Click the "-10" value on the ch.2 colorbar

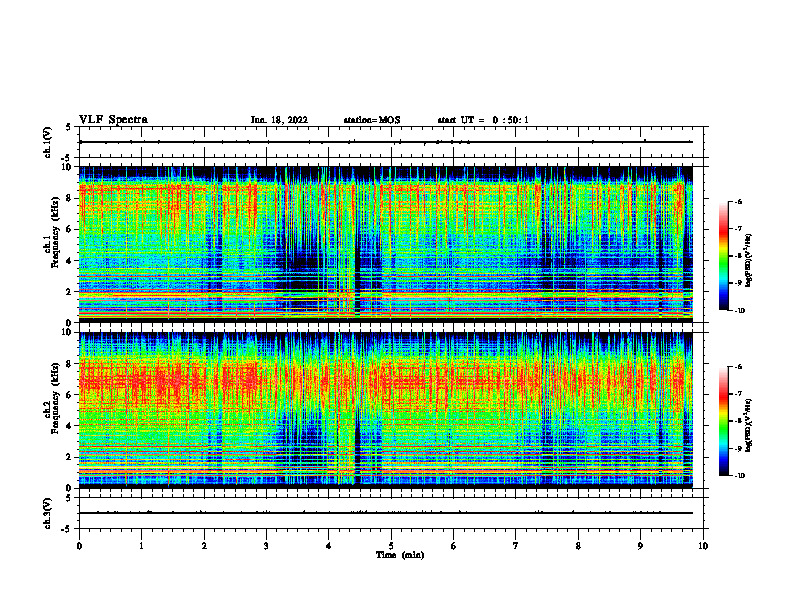tap(740, 476)
